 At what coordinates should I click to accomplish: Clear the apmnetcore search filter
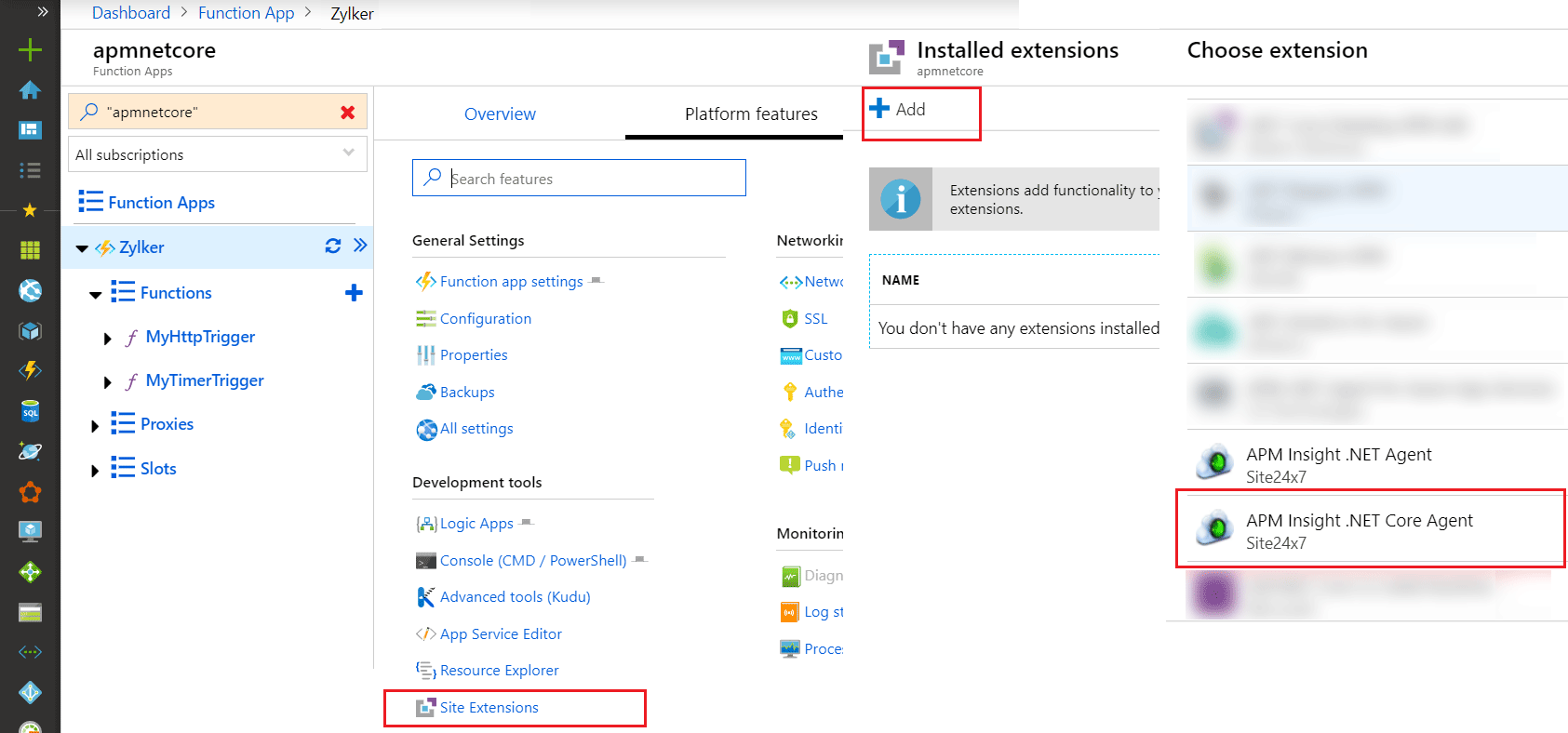pyautogui.click(x=347, y=113)
